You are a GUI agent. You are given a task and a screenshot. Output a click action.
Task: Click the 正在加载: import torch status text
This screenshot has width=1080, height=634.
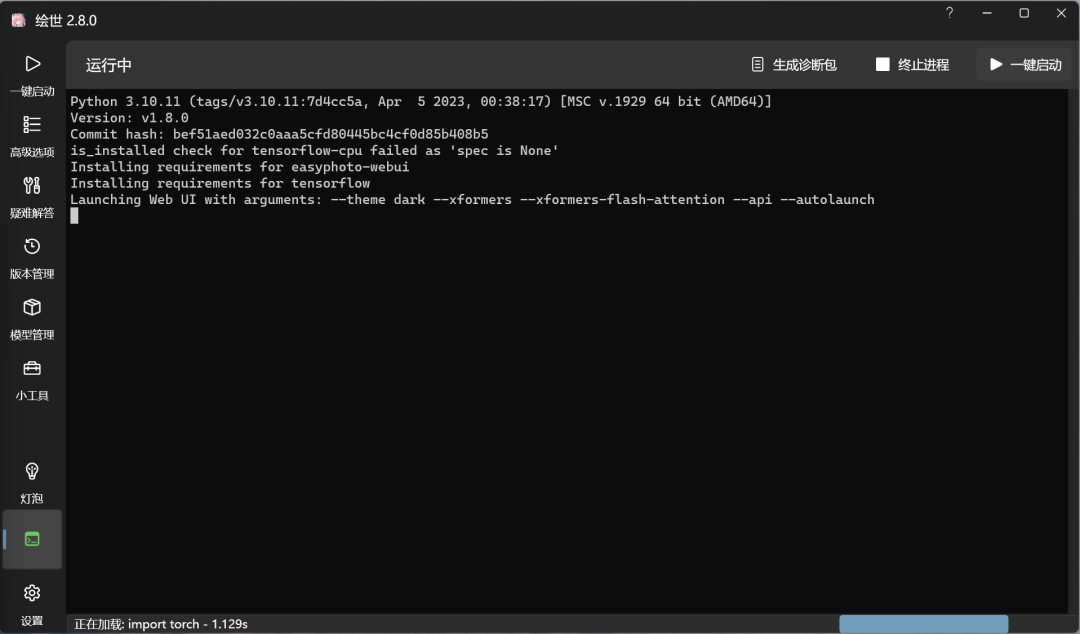(x=160, y=624)
